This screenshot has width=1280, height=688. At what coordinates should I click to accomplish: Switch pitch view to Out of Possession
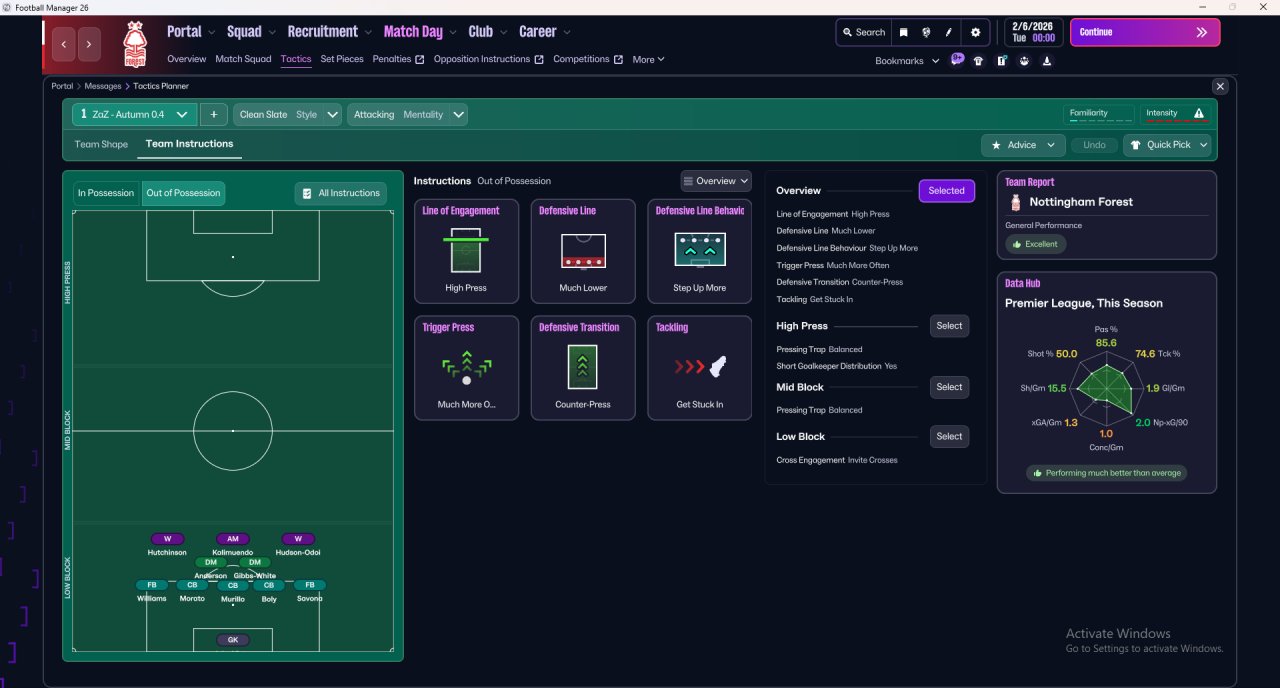(x=183, y=193)
